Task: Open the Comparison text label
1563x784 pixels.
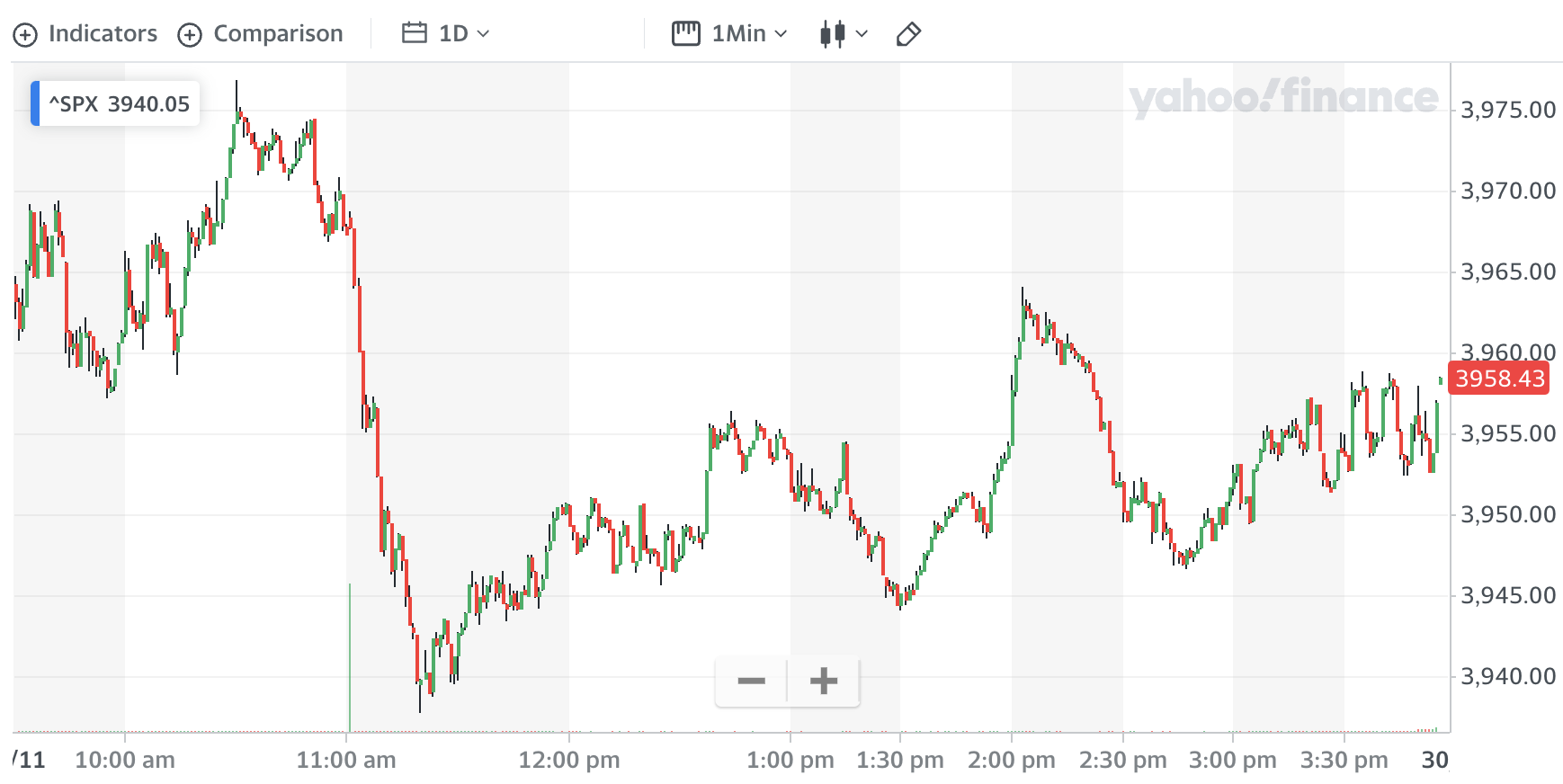Action: point(278,33)
